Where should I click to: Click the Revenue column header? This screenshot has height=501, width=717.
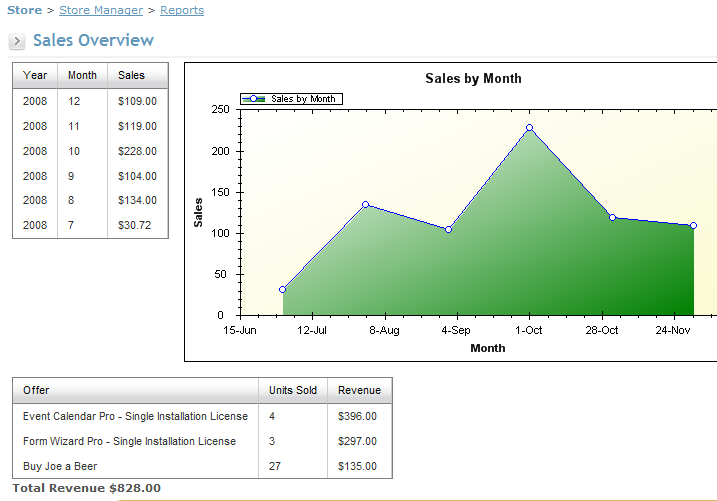pos(358,390)
